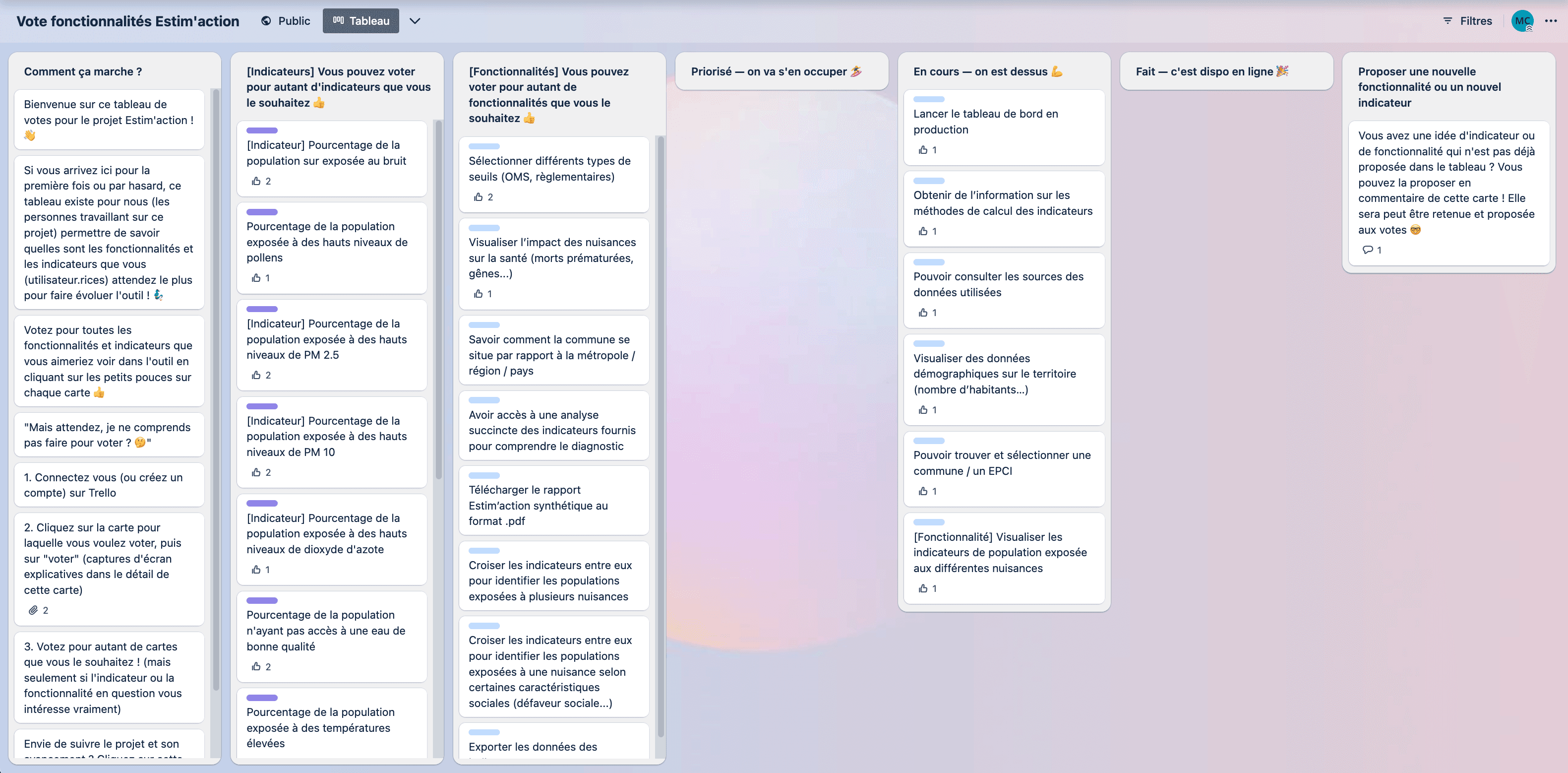The image size is (1568, 773).
Task: Click the 'Comment ça marche ?' list title
Action: coord(83,71)
